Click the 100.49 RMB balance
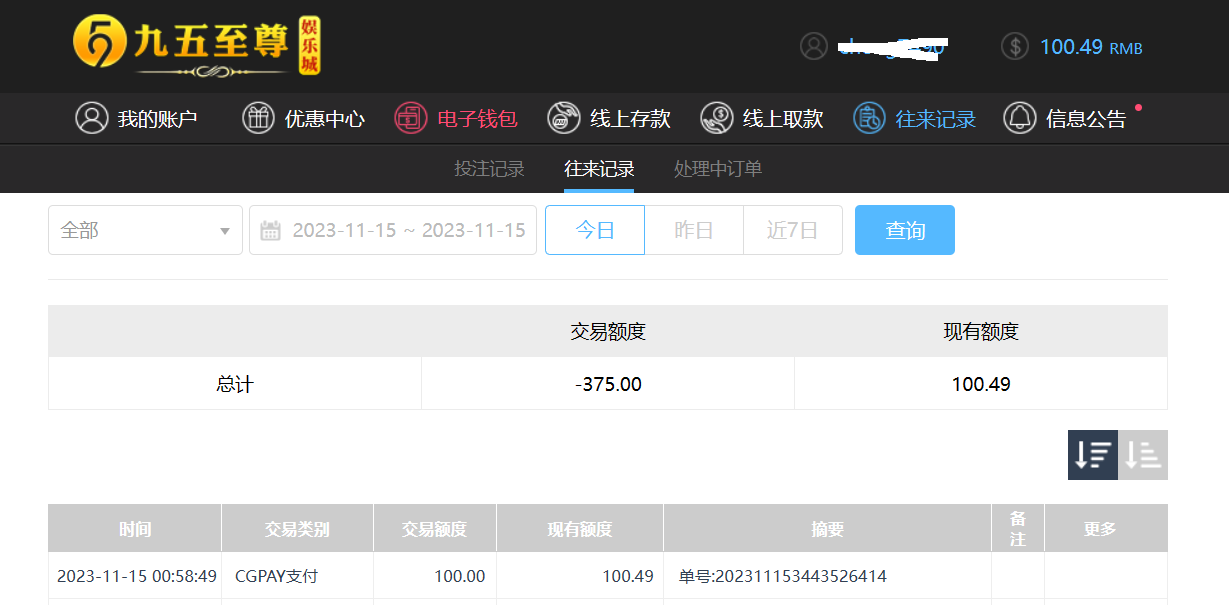 pyautogui.click(x=1091, y=47)
